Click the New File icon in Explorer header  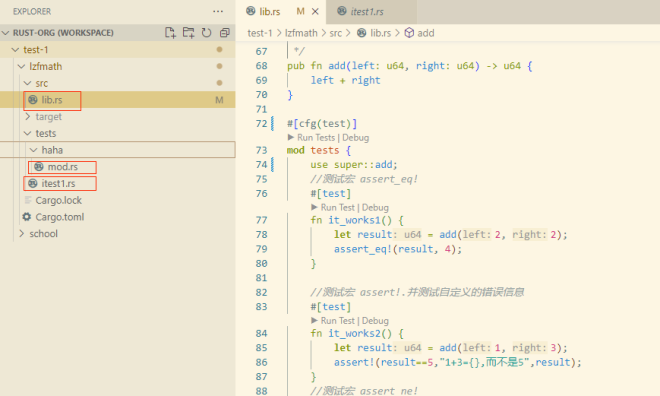pyautogui.click(x=170, y=32)
